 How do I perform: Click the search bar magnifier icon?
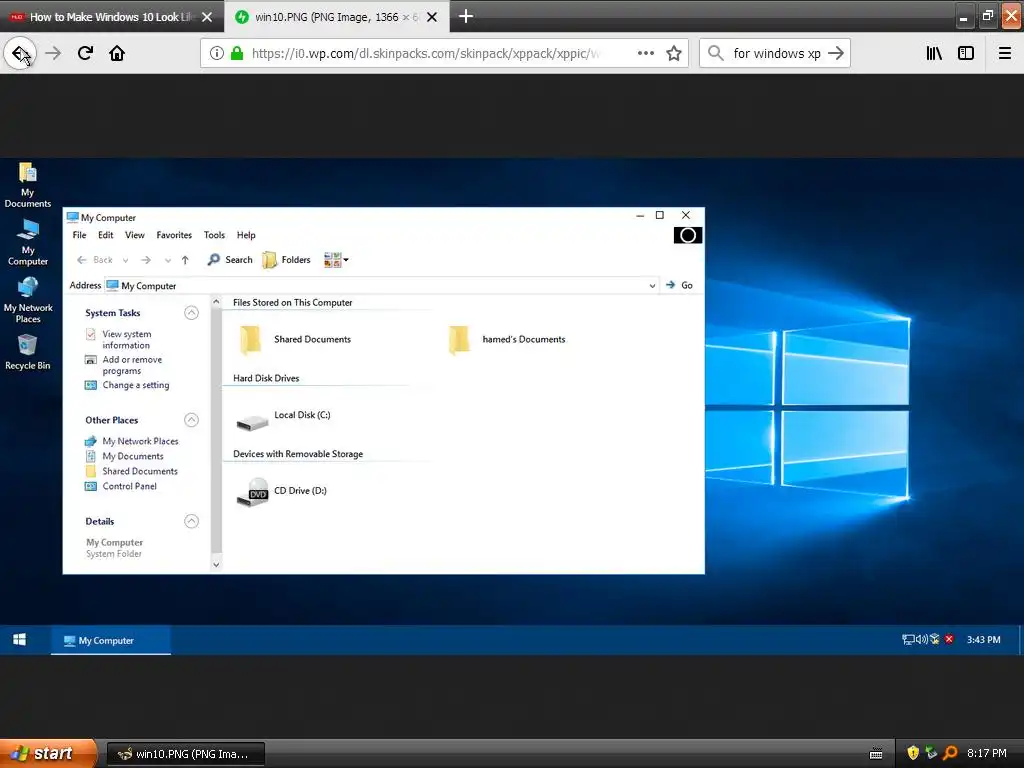pos(716,53)
